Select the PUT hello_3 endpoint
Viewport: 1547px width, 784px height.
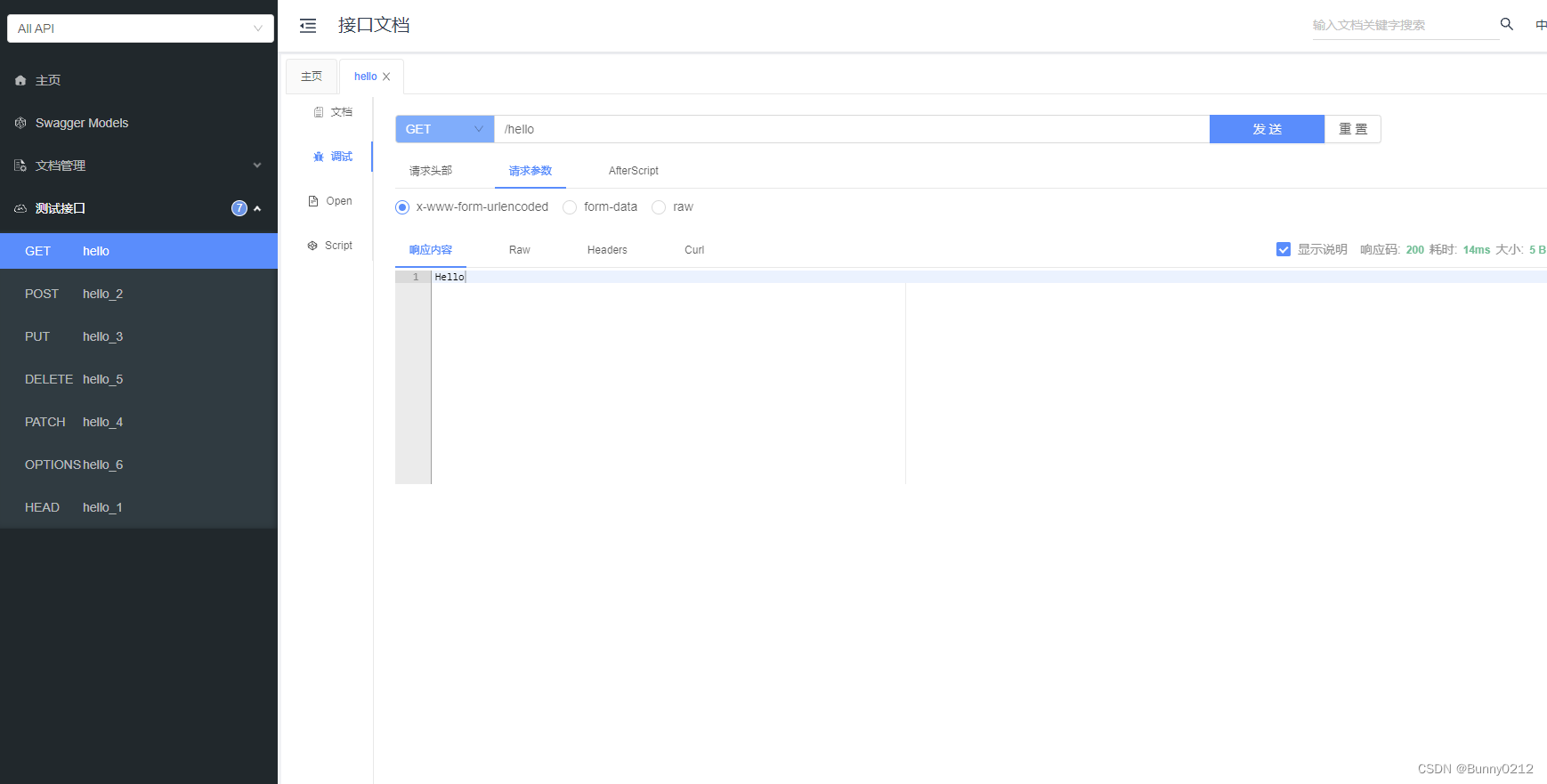[x=139, y=336]
